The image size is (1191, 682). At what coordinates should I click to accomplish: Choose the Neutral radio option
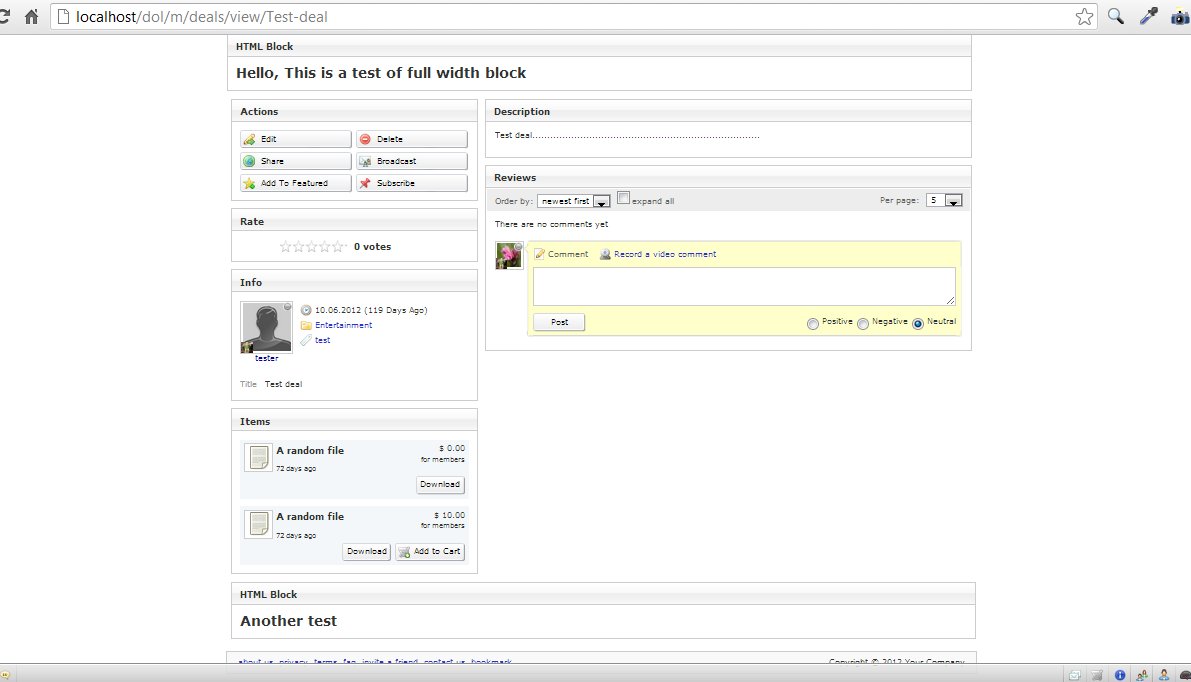(x=918, y=323)
